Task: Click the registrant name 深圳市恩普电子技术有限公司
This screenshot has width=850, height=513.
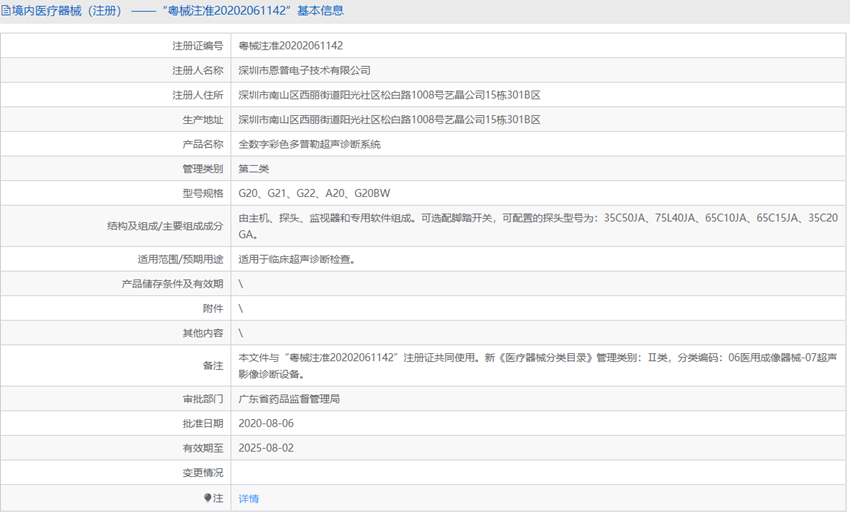Action: 304,71
